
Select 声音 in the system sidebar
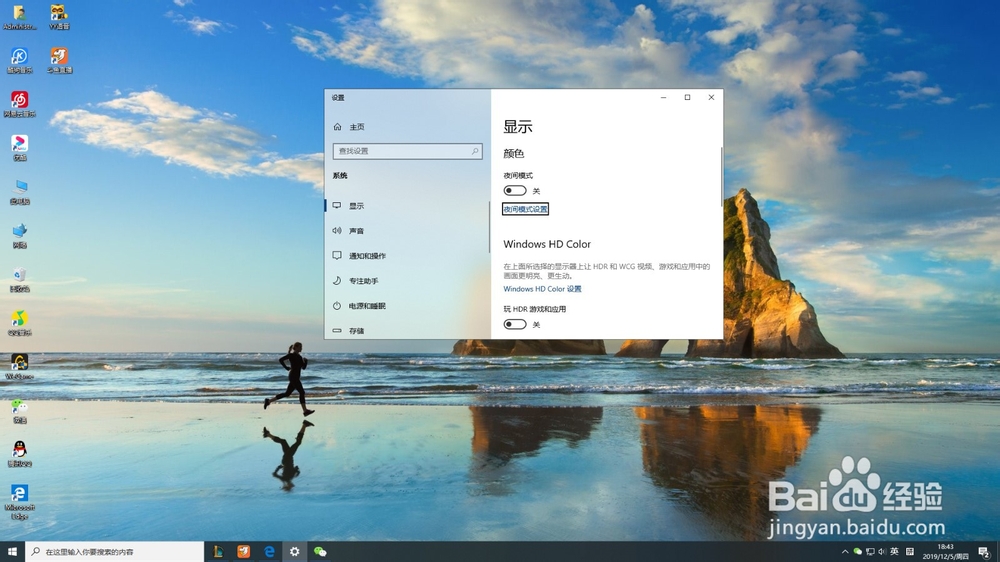pyautogui.click(x=407, y=231)
